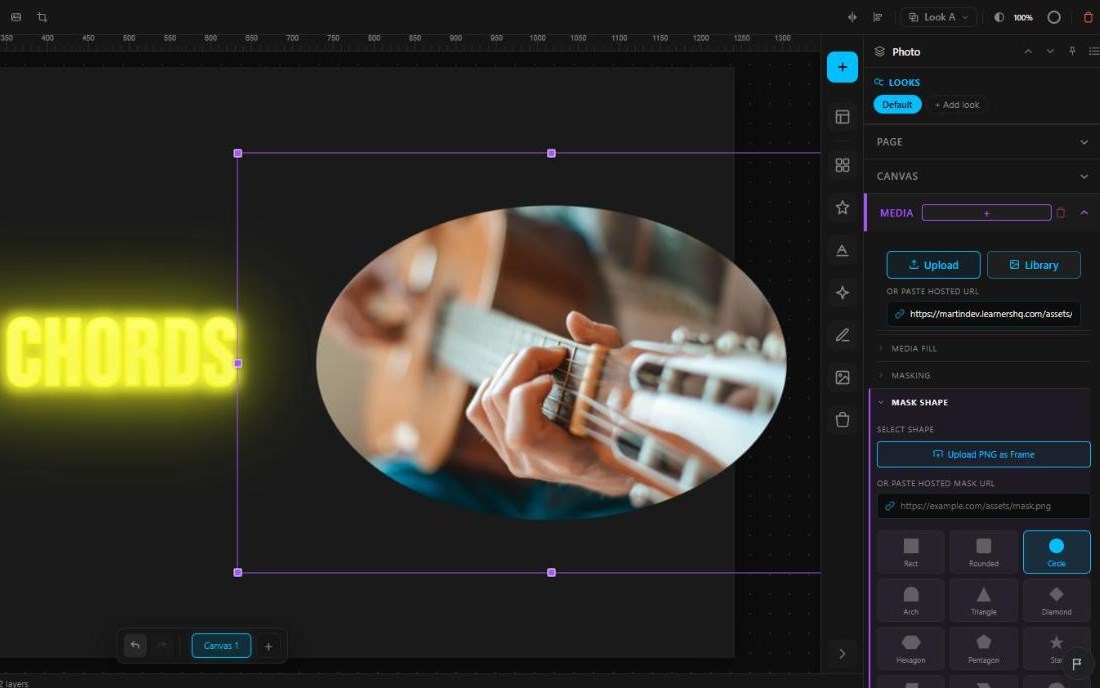Viewport: 1100px width, 688px height.
Task: Expand the CANVAS section
Action: (981, 176)
